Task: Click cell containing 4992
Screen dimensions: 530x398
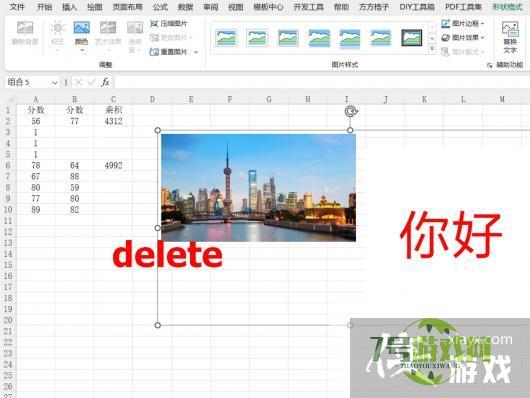Action: [x=113, y=166]
